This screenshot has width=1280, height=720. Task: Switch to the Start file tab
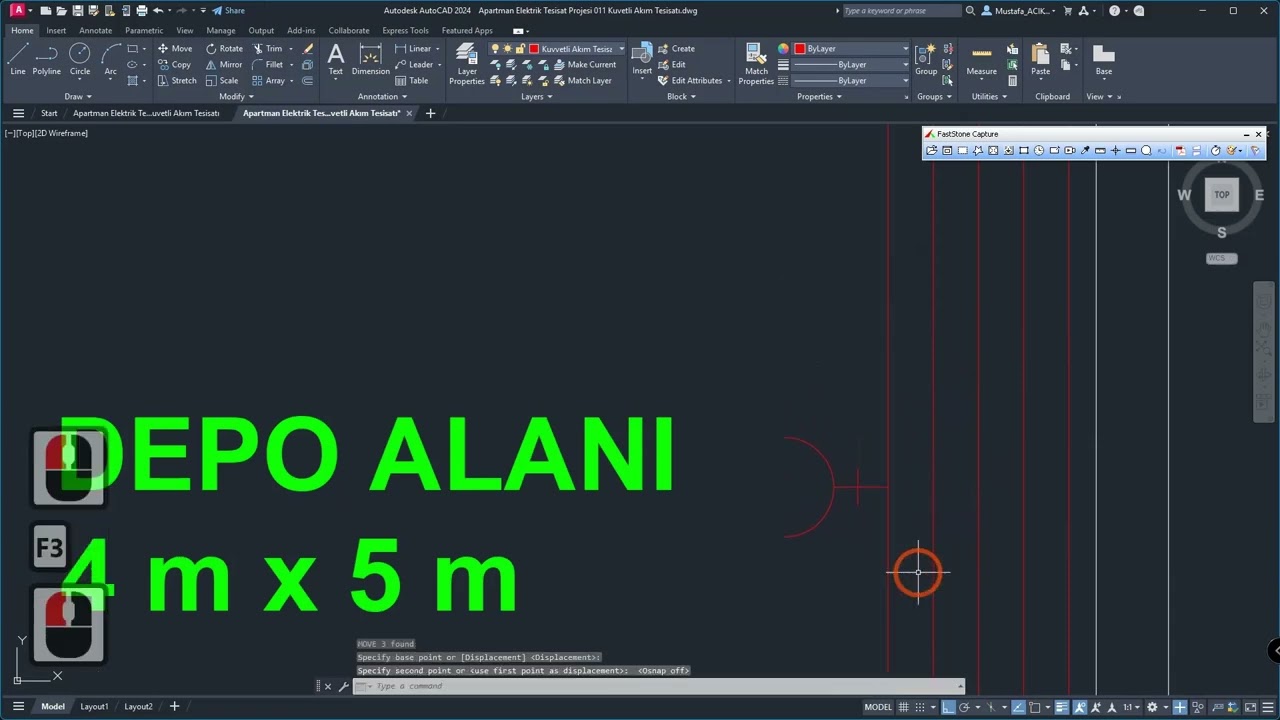(49, 113)
